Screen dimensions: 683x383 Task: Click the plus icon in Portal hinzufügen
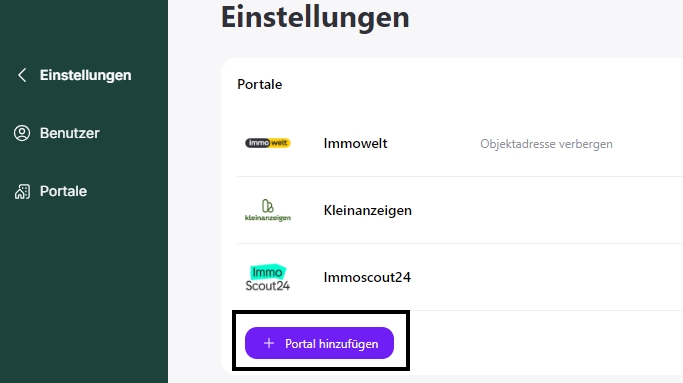point(269,343)
